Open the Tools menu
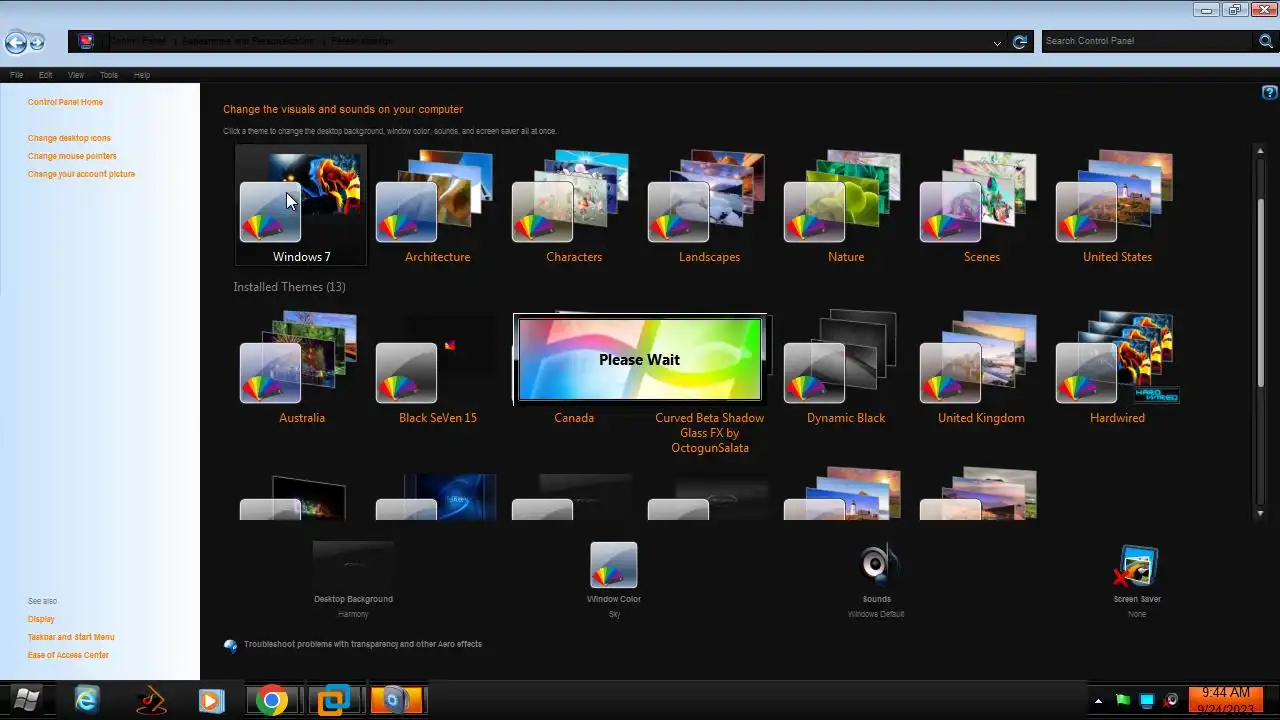The width and height of the screenshot is (1280, 720). pyautogui.click(x=108, y=75)
